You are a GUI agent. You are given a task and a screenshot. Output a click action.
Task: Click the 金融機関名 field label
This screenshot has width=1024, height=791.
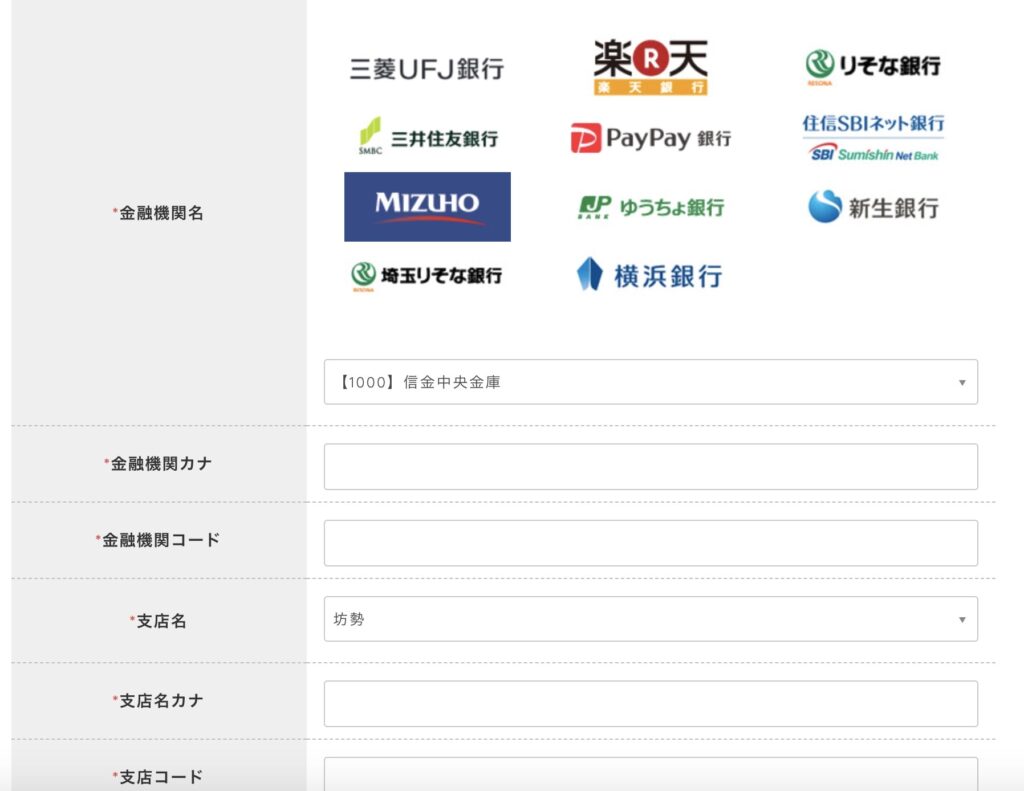[159, 213]
